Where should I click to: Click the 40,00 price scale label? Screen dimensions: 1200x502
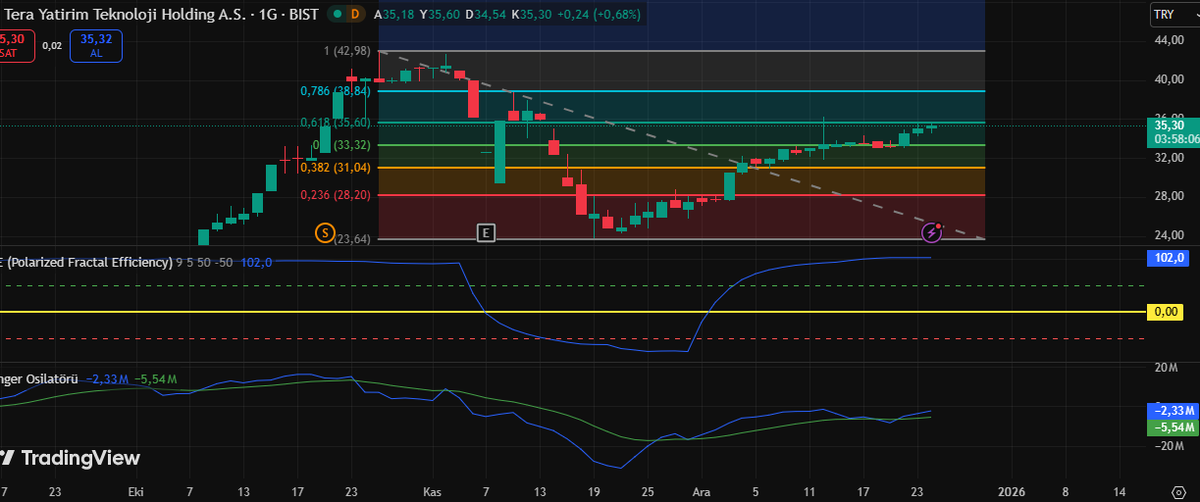(x=1168, y=79)
